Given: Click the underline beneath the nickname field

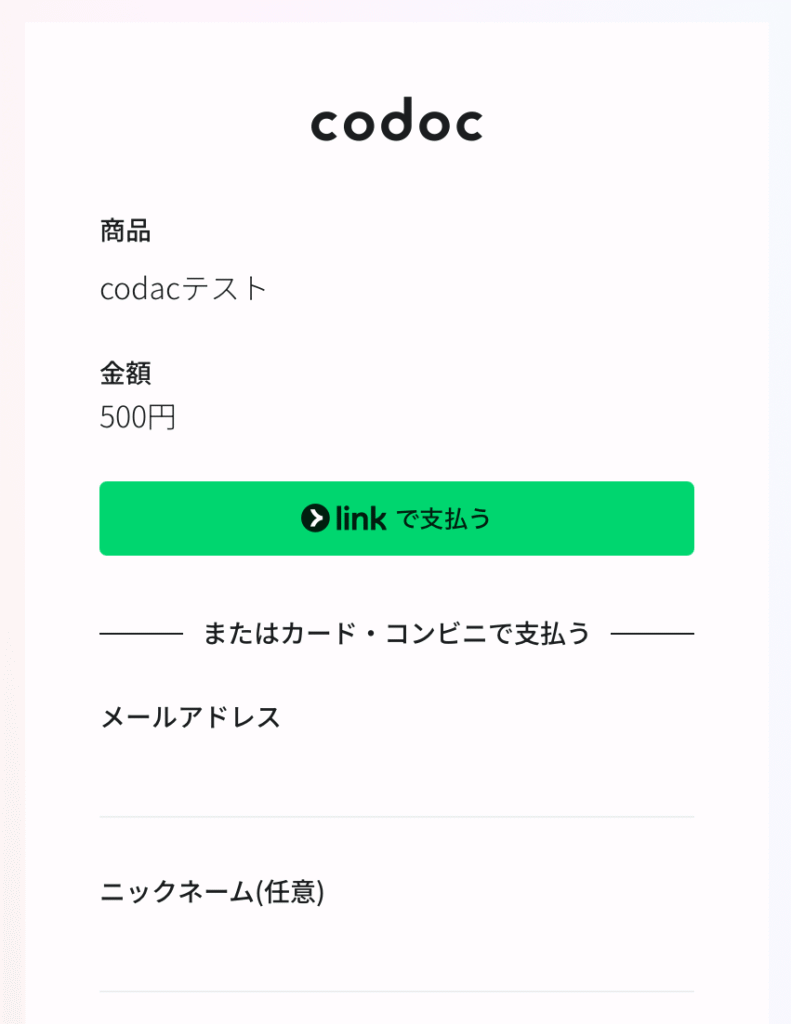Looking at the screenshot, I should coord(396,991).
